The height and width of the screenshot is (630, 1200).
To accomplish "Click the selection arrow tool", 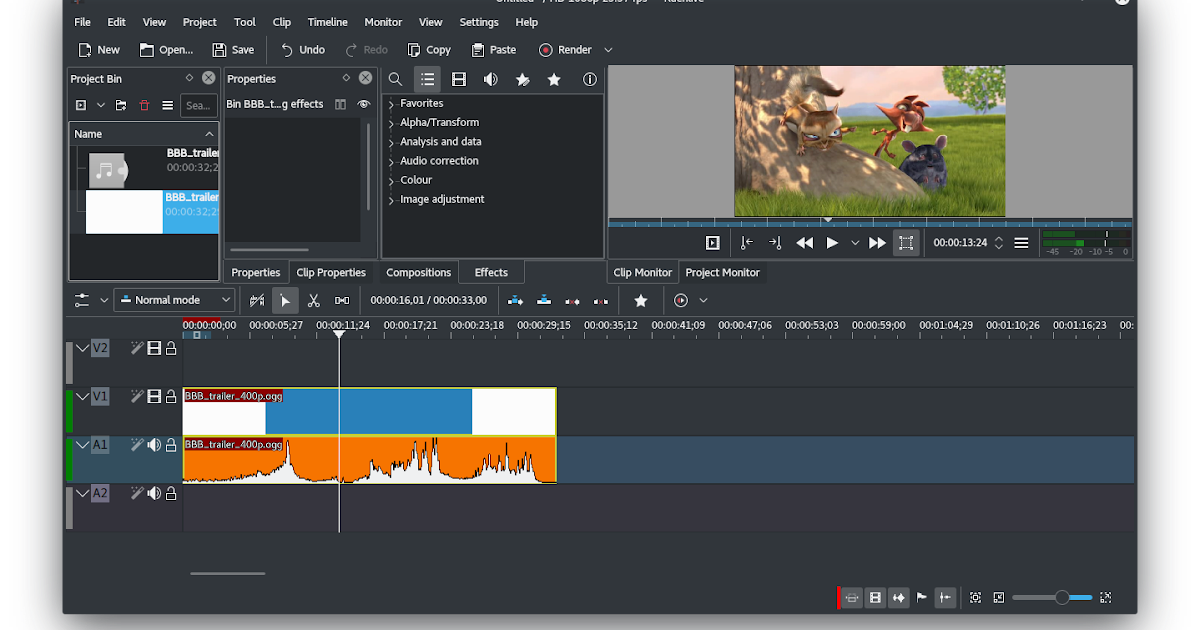I will 285,300.
